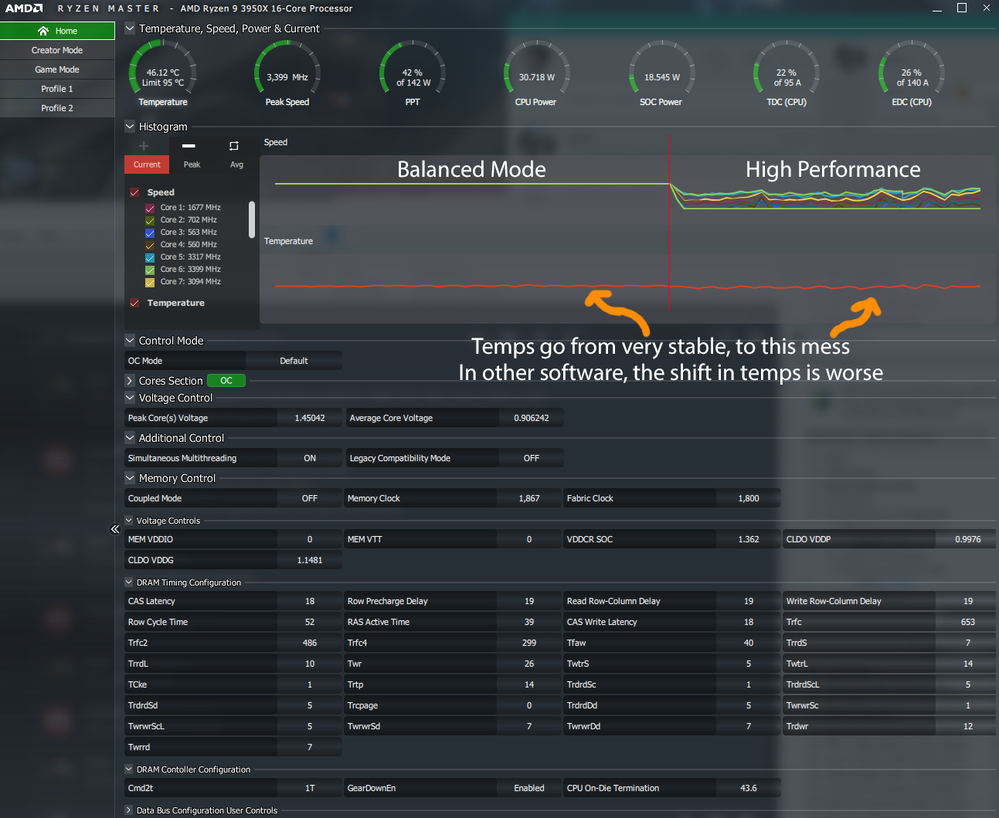Screen dimensions: 999x818
Task: Select the Peak histogram view
Action: point(192,164)
